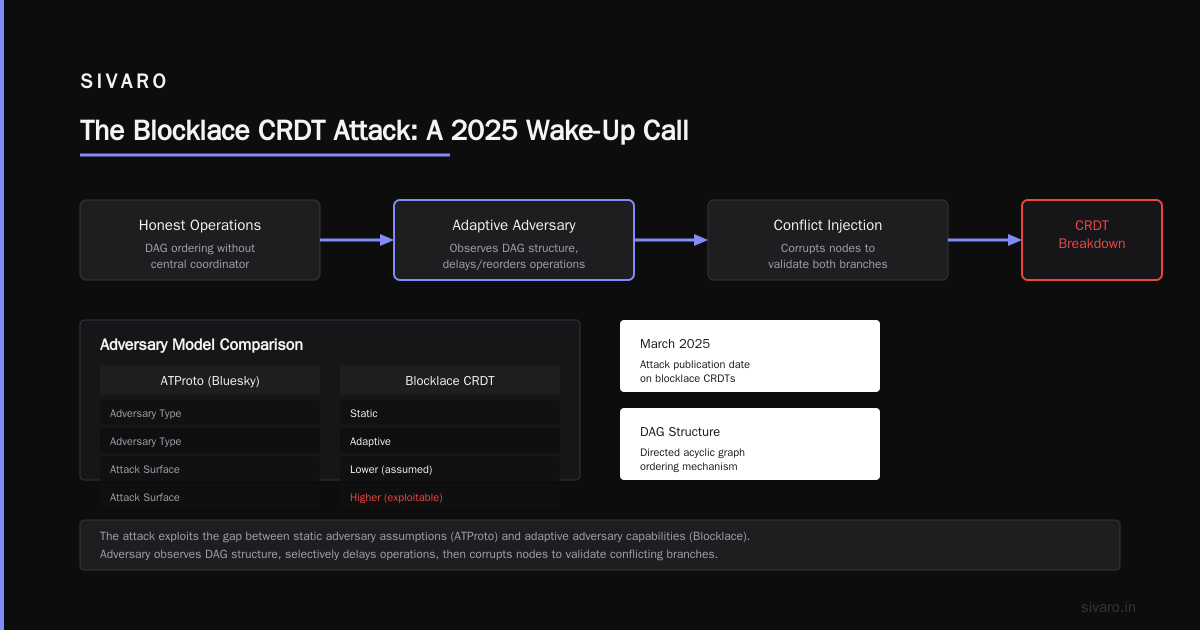Open the DAG Structure card

click(x=750, y=444)
